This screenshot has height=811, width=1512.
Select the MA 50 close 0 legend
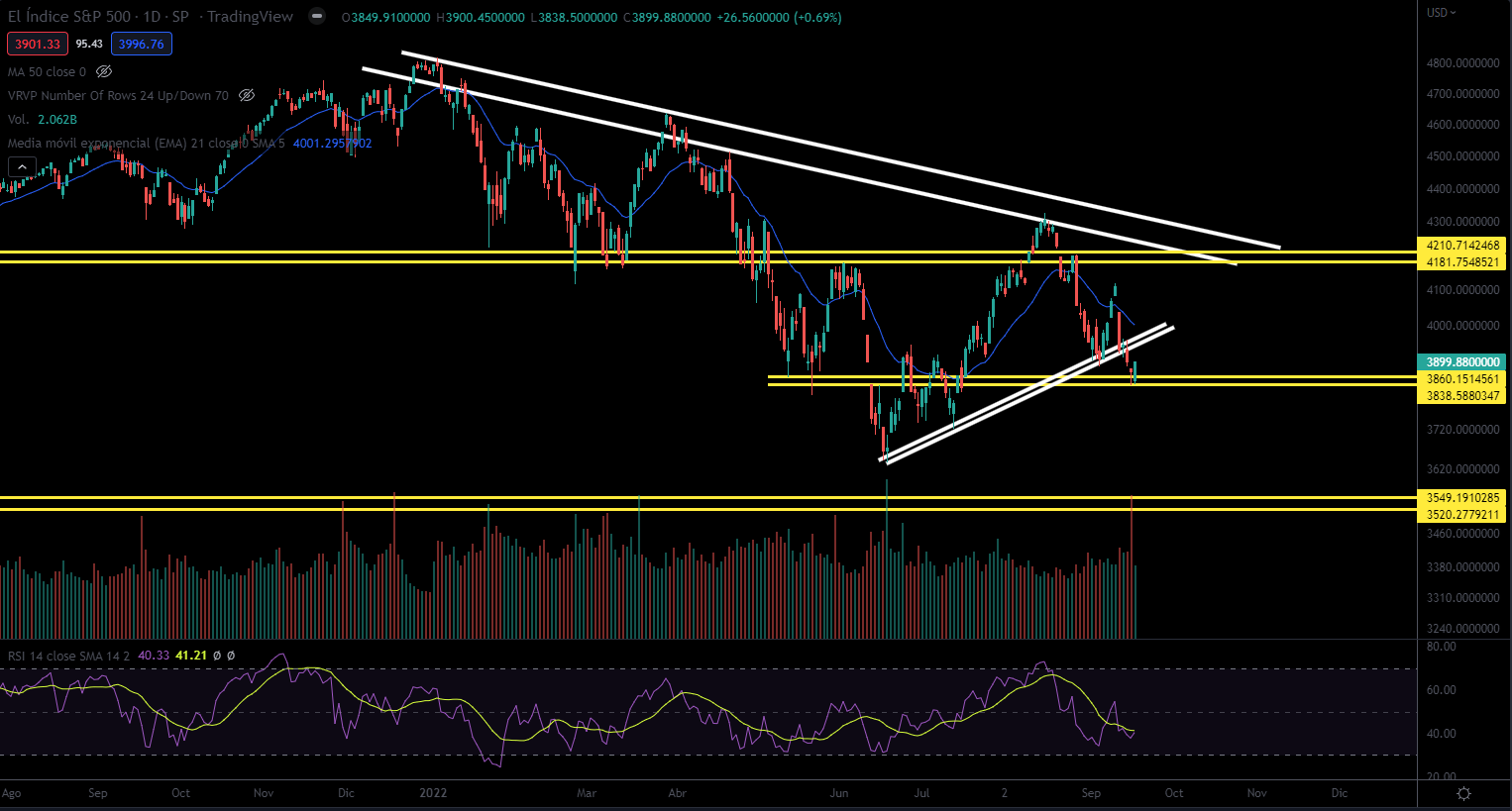click(x=47, y=72)
